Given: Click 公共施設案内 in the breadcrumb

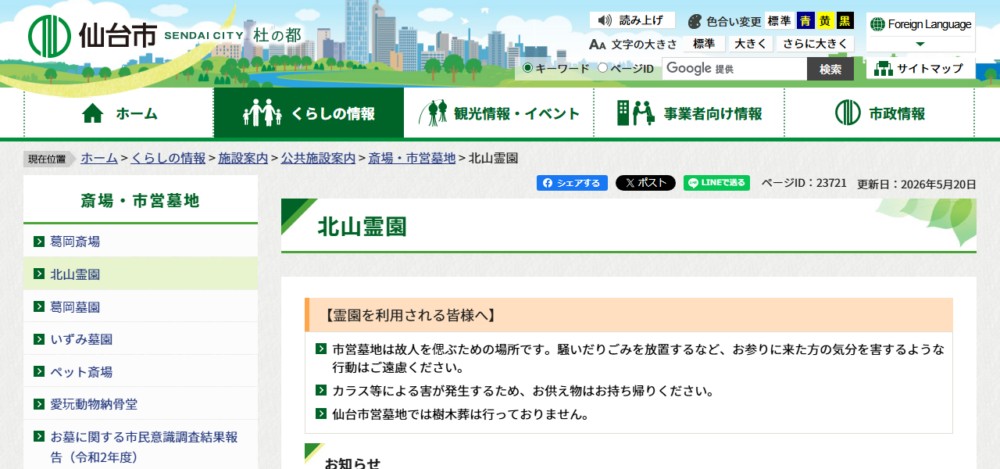Looking at the screenshot, I should [x=318, y=158].
